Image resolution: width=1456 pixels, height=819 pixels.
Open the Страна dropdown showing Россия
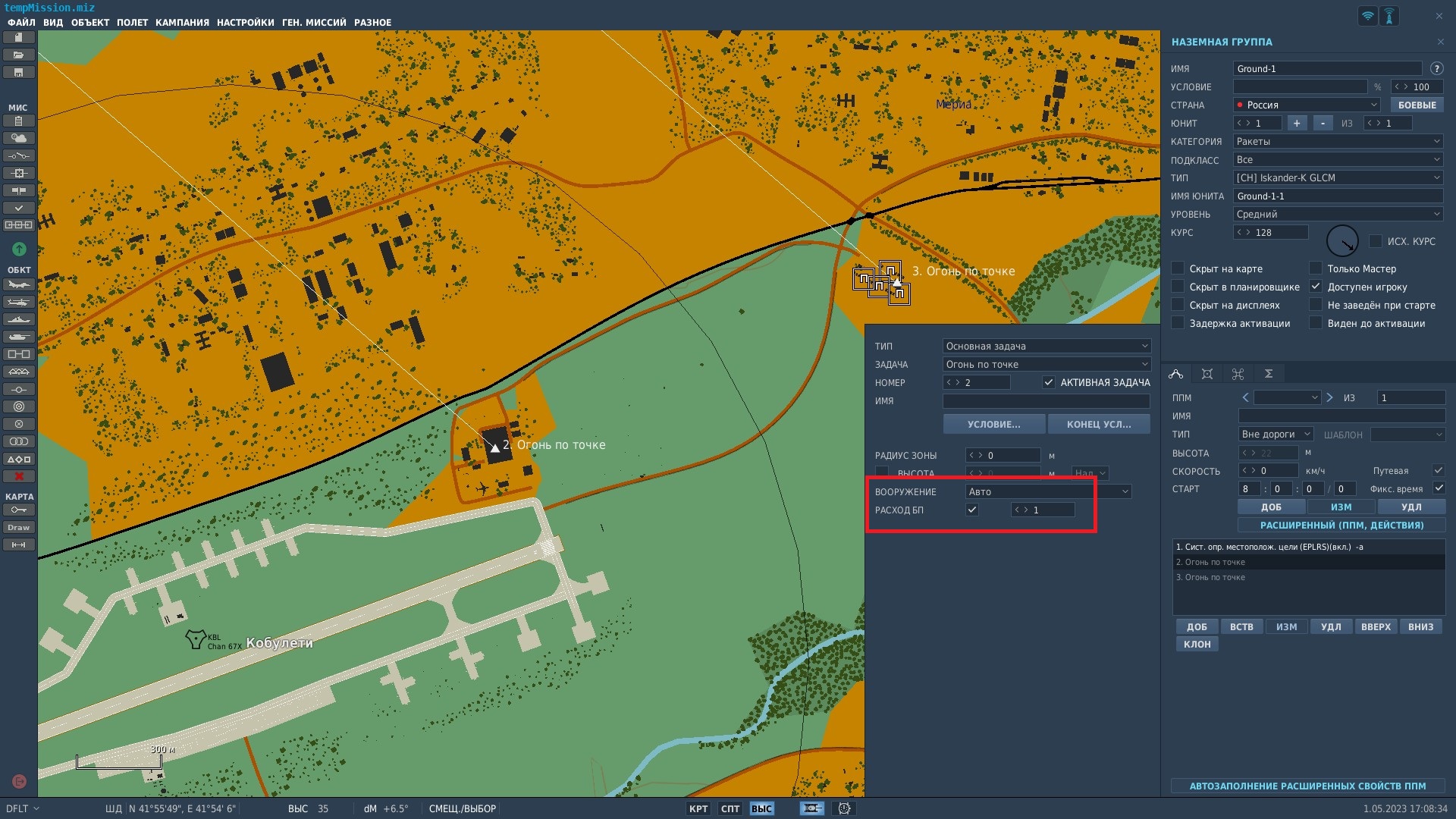click(x=1307, y=105)
